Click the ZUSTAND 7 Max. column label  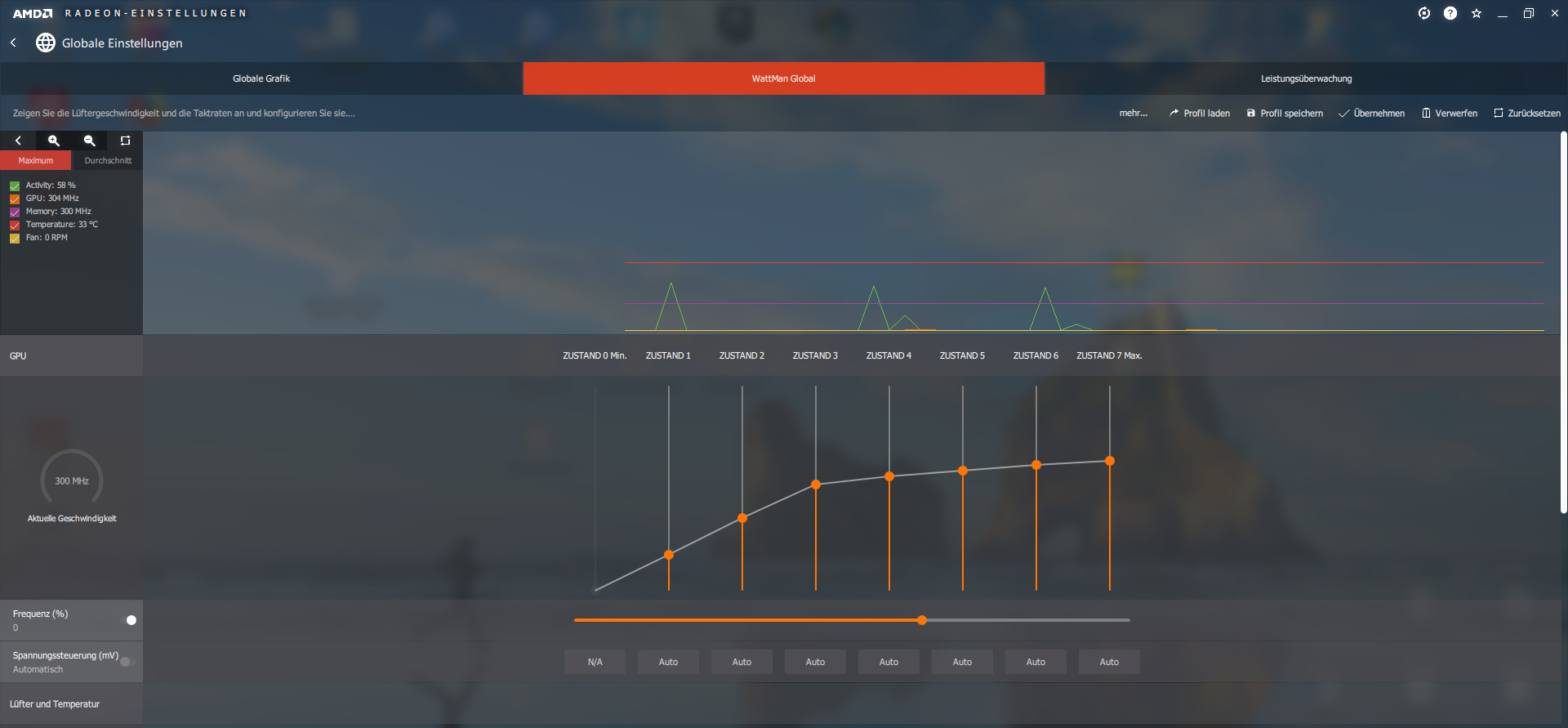pos(1109,356)
